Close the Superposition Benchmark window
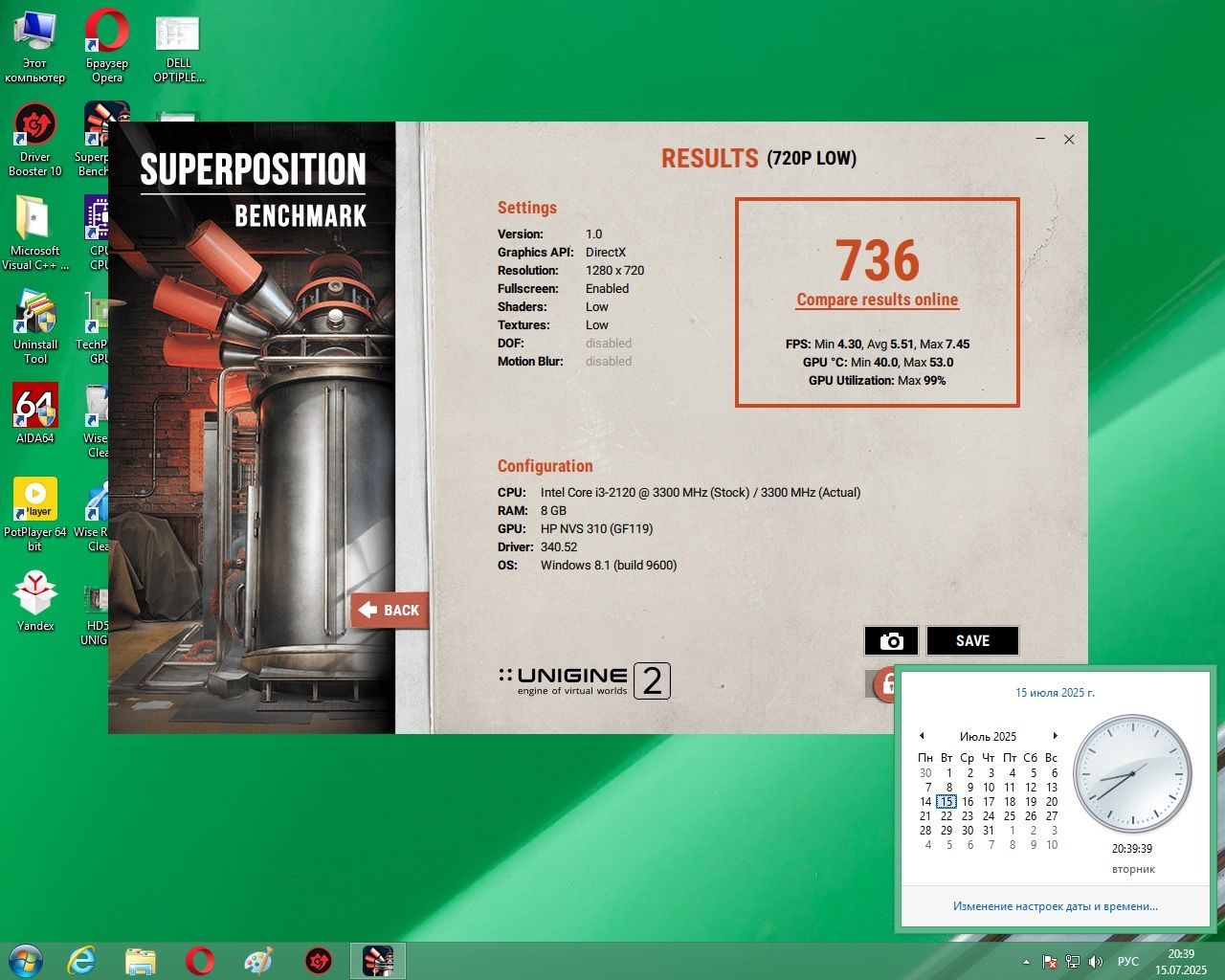Viewport: 1225px width, 980px height. click(1069, 140)
